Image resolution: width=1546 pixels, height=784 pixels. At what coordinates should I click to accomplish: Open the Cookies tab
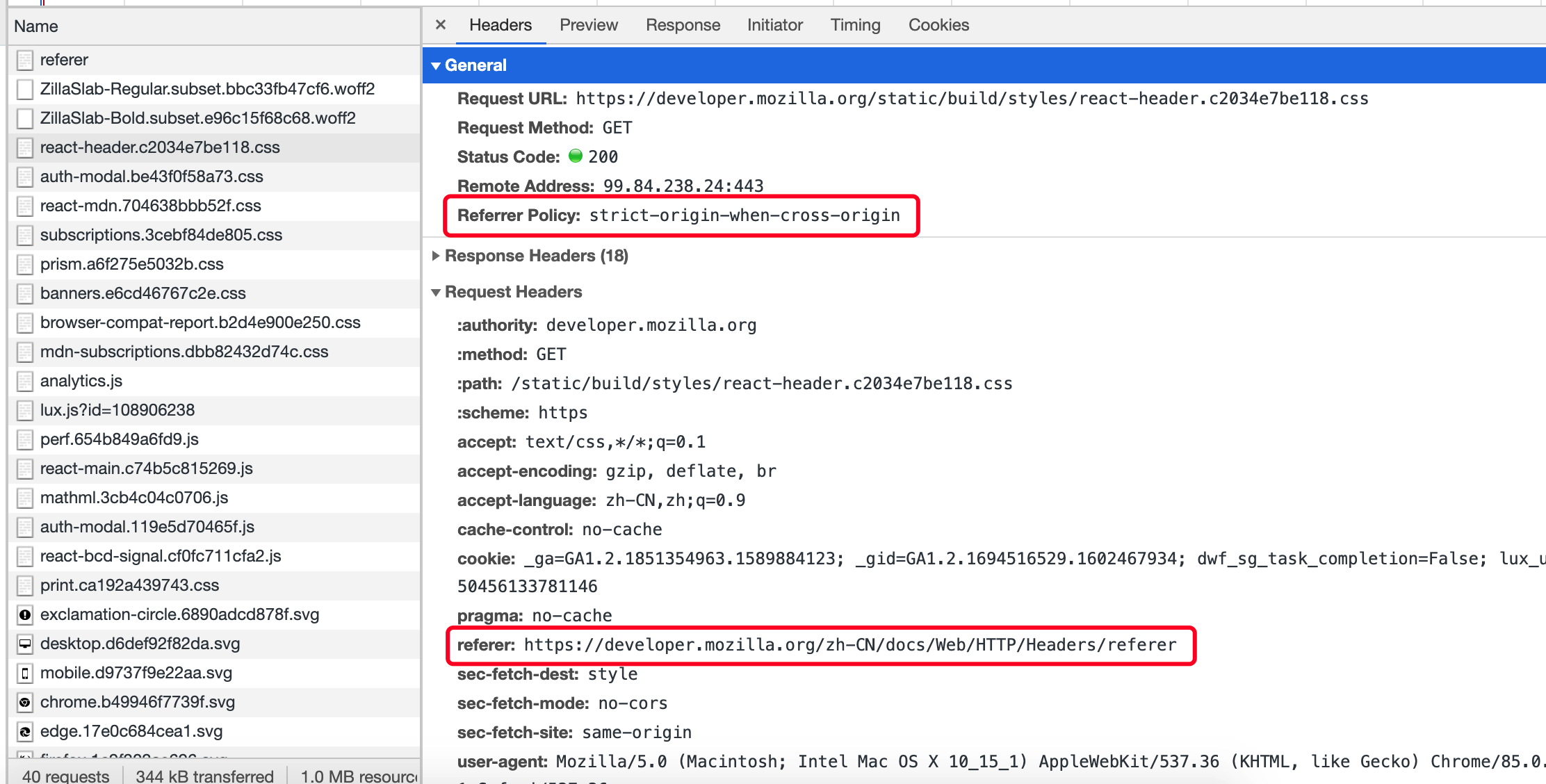click(938, 25)
